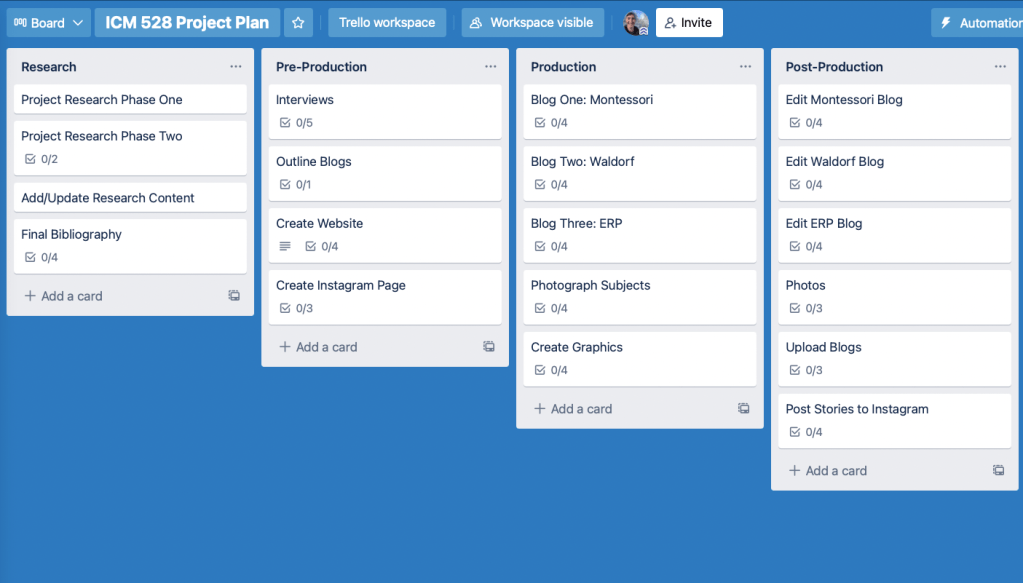This screenshot has width=1023, height=583.
Task: Click create-from-template icon in Production list
Action: (x=744, y=409)
